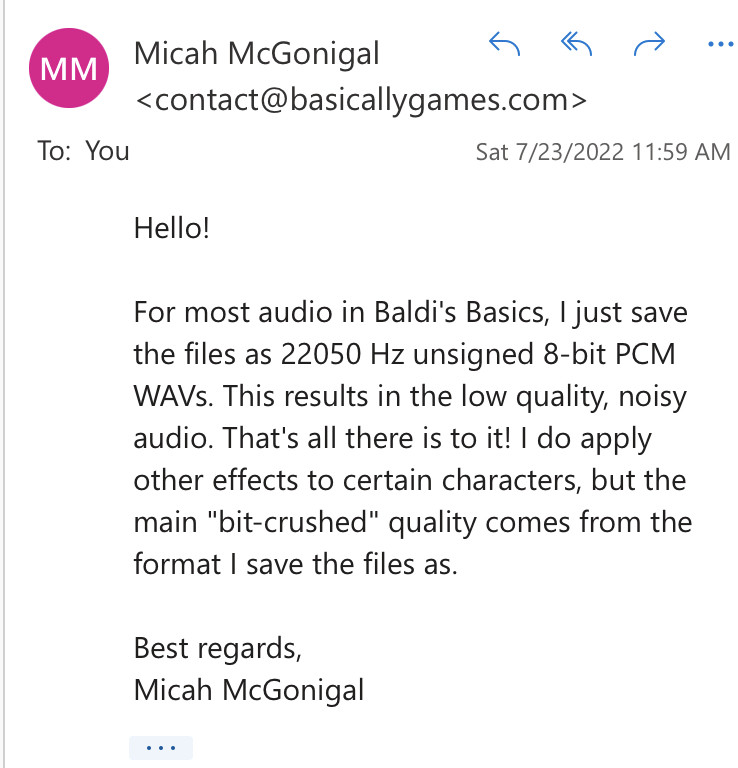Expand the collapsed message ellipsis below signature
Image resolution: width=738 pixels, height=768 pixels.
tap(160, 747)
